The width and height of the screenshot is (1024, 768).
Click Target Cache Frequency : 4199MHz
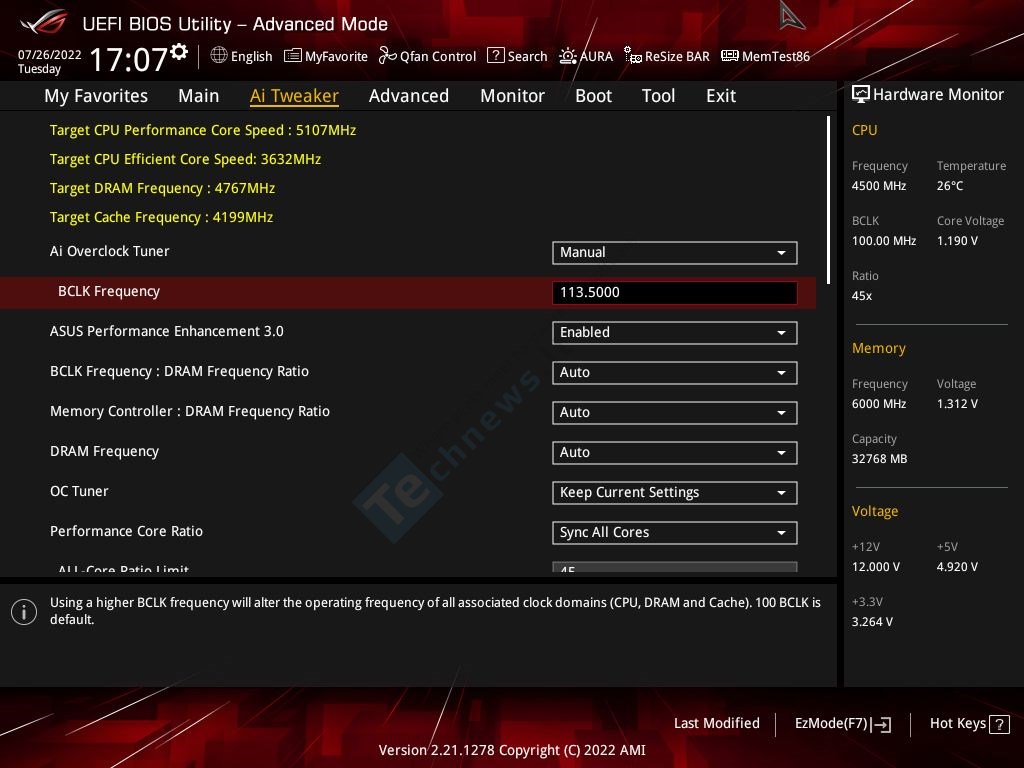pyautogui.click(x=161, y=217)
